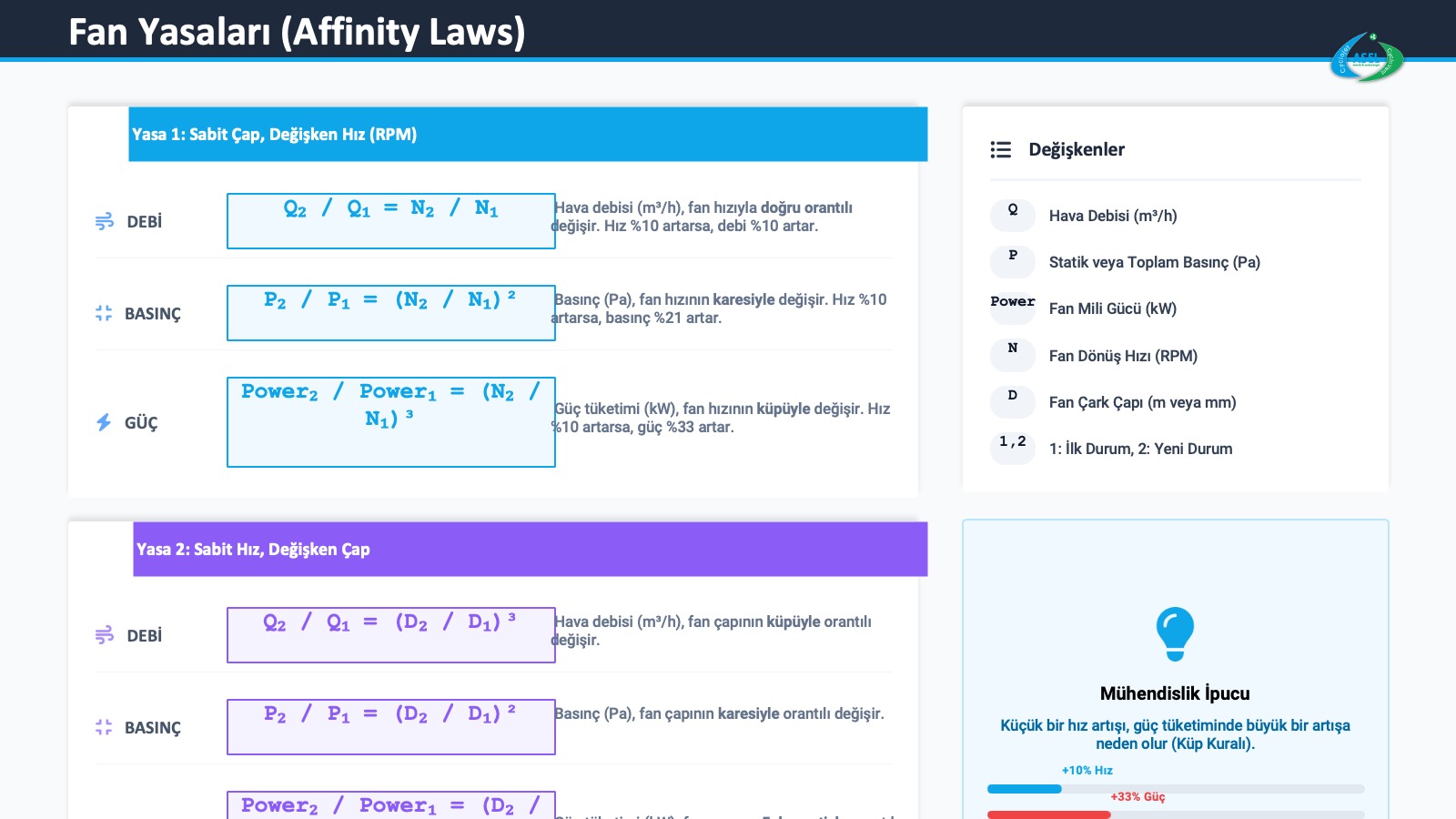Viewport: 1456px width, 819px height.
Task: Select the Q variable badge for Hava Debisi
Action: click(x=1013, y=215)
